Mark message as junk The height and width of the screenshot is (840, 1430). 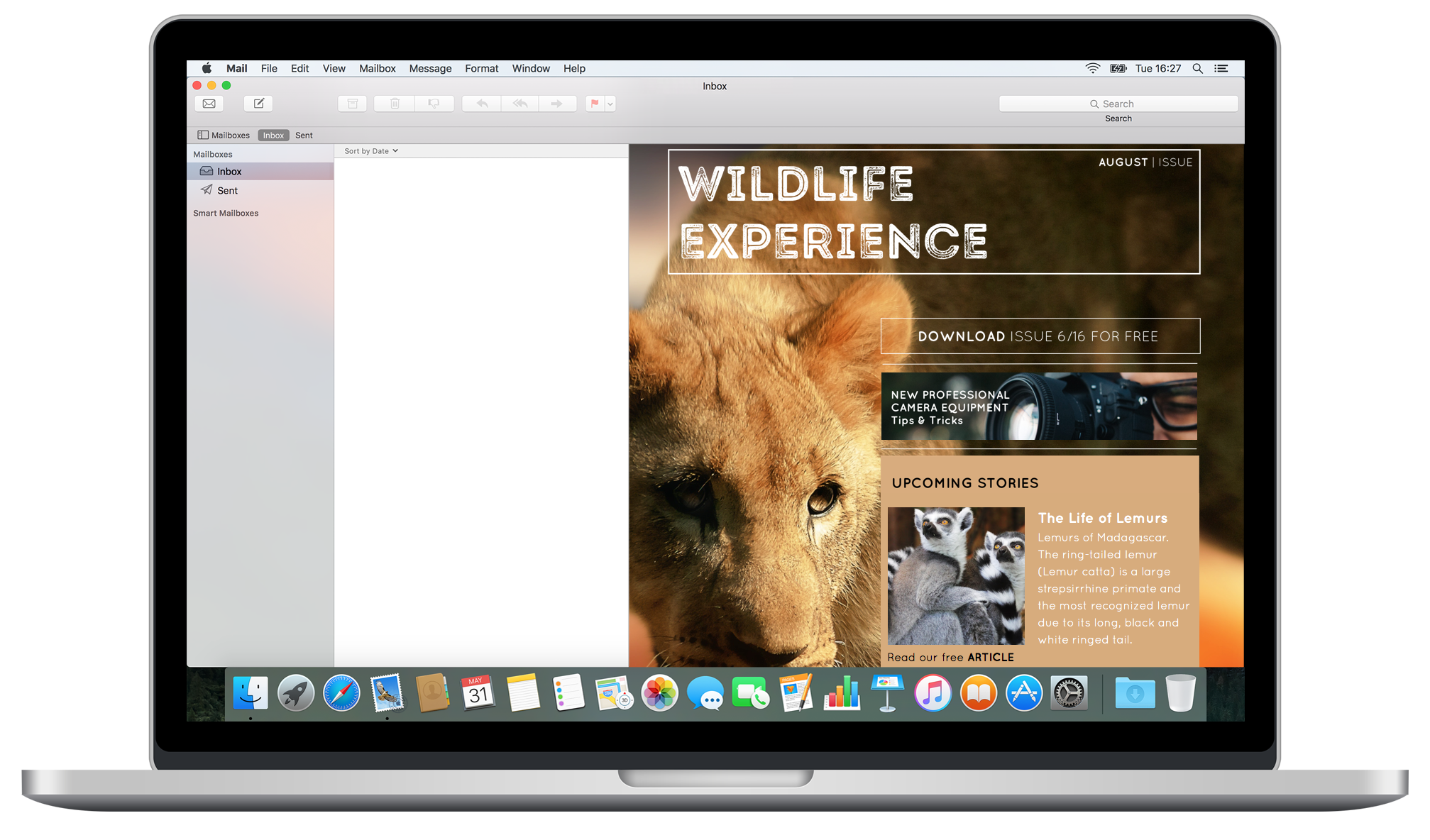click(x=434, y=104)
